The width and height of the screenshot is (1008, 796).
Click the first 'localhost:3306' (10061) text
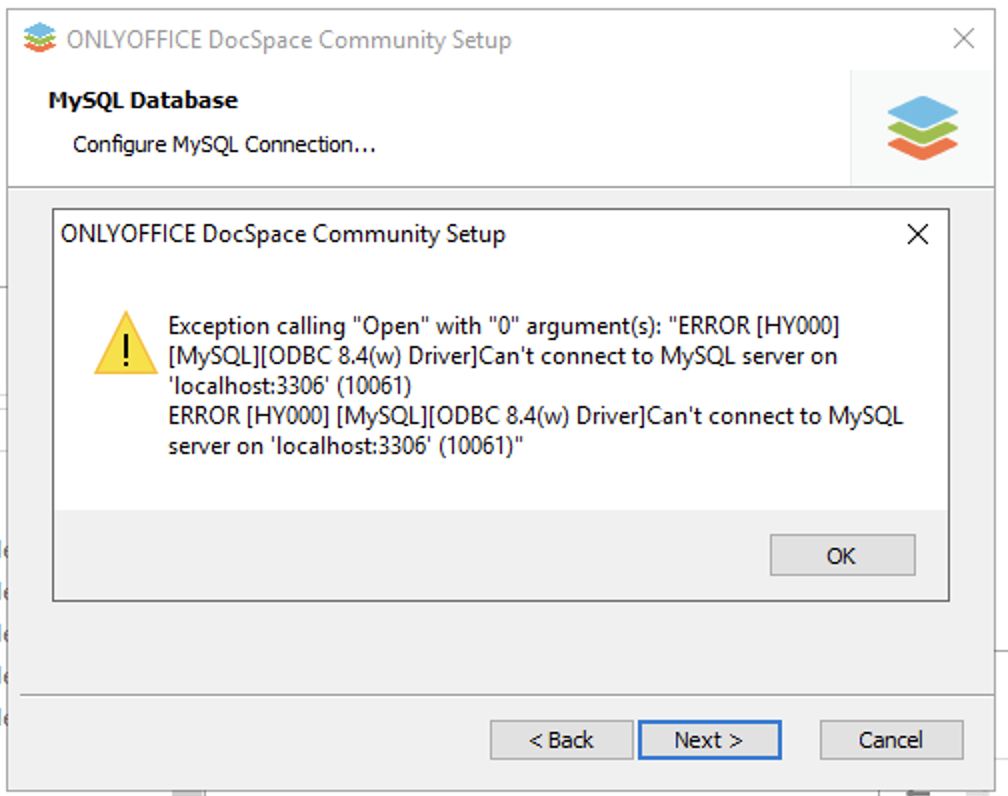289,386
